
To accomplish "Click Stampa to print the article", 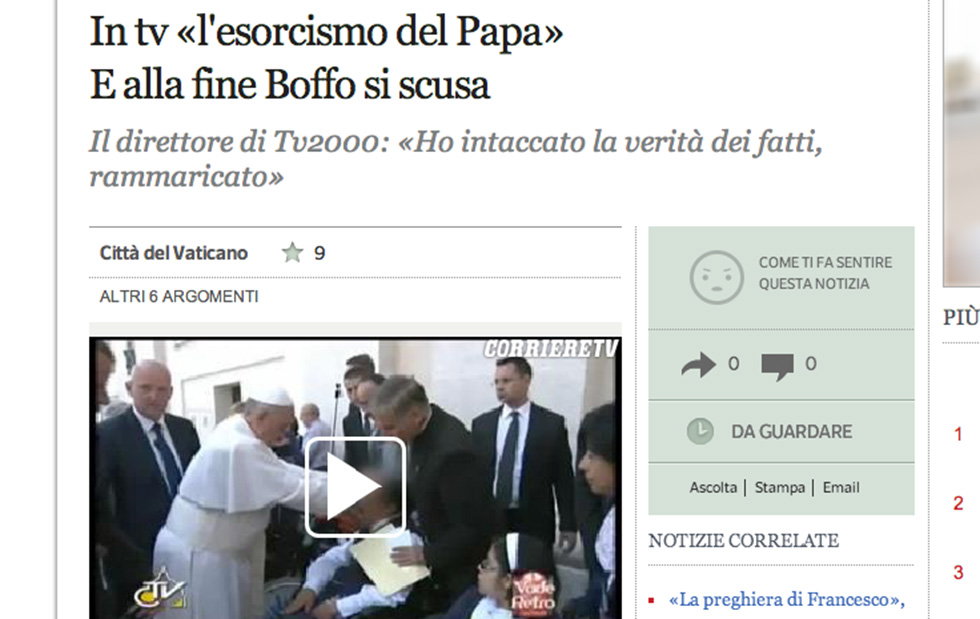I will tap(779, 488).
